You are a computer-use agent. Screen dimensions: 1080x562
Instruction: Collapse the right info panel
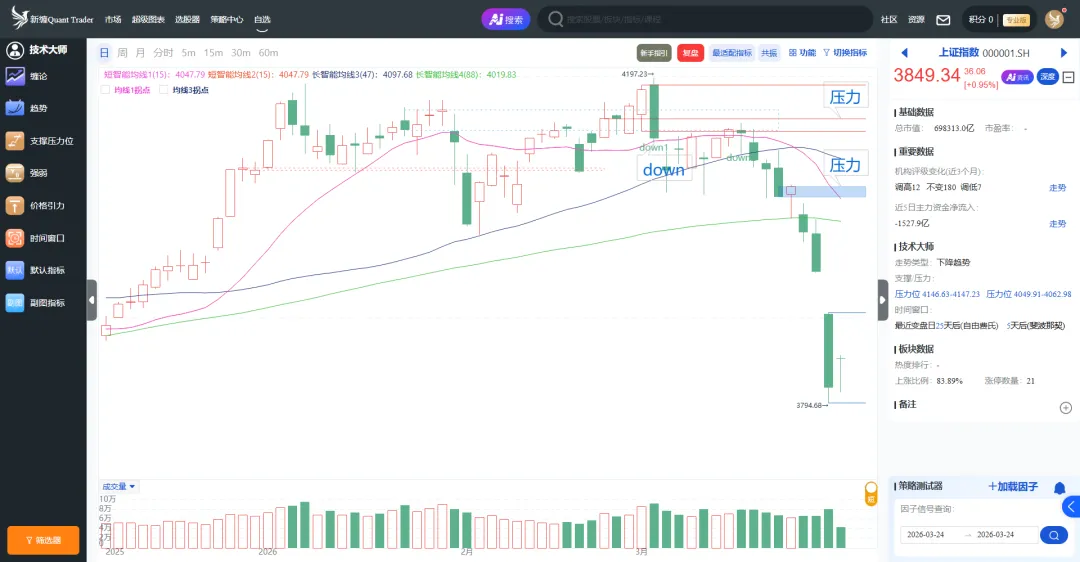coord(883,300)
